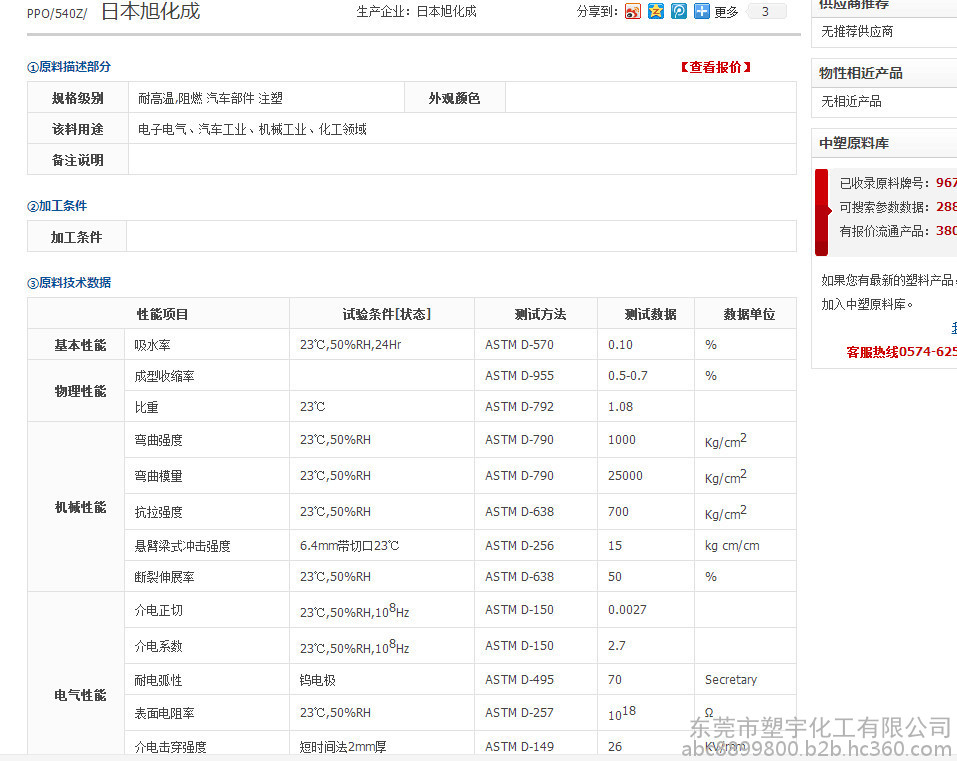The image size is (957, 761).
Task: Open the 查看报价 price link
Action: coord(716,67)
